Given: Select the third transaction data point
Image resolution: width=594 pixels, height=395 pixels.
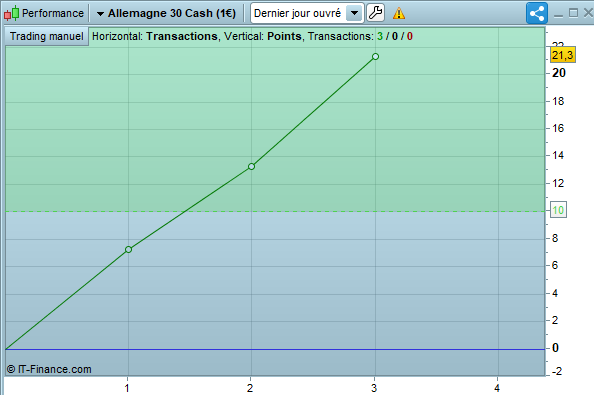Looking at the screenshot, I should pyautogui.click(x=375, y=56).
